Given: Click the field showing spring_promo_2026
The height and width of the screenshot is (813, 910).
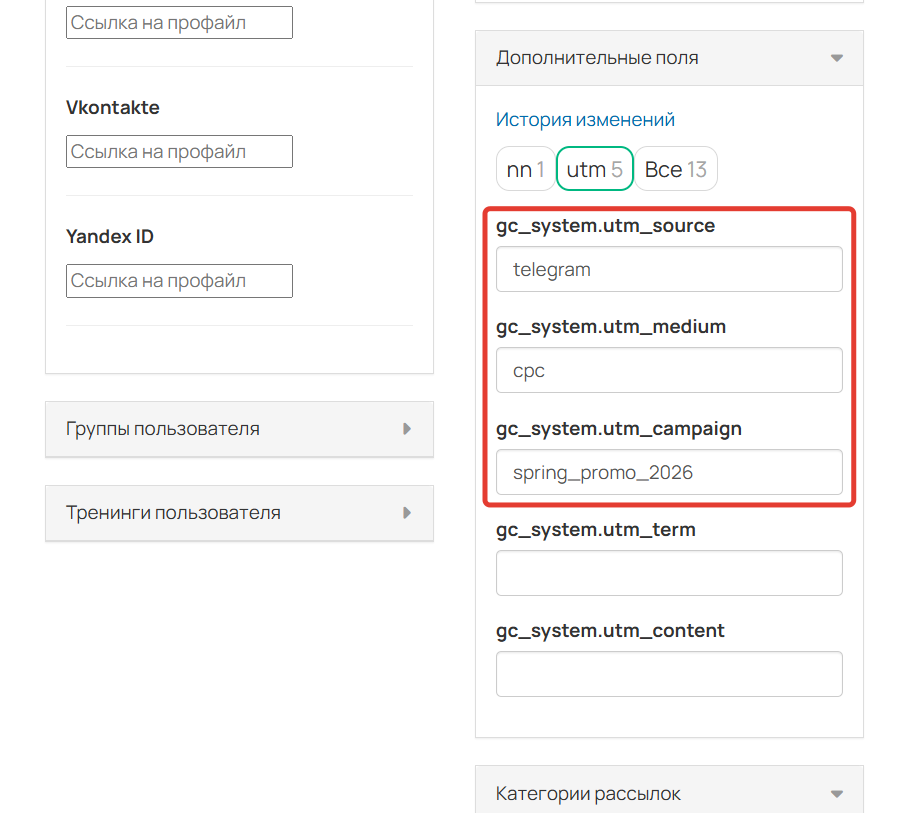Looking at the screenshot, I should pos(669,471).
